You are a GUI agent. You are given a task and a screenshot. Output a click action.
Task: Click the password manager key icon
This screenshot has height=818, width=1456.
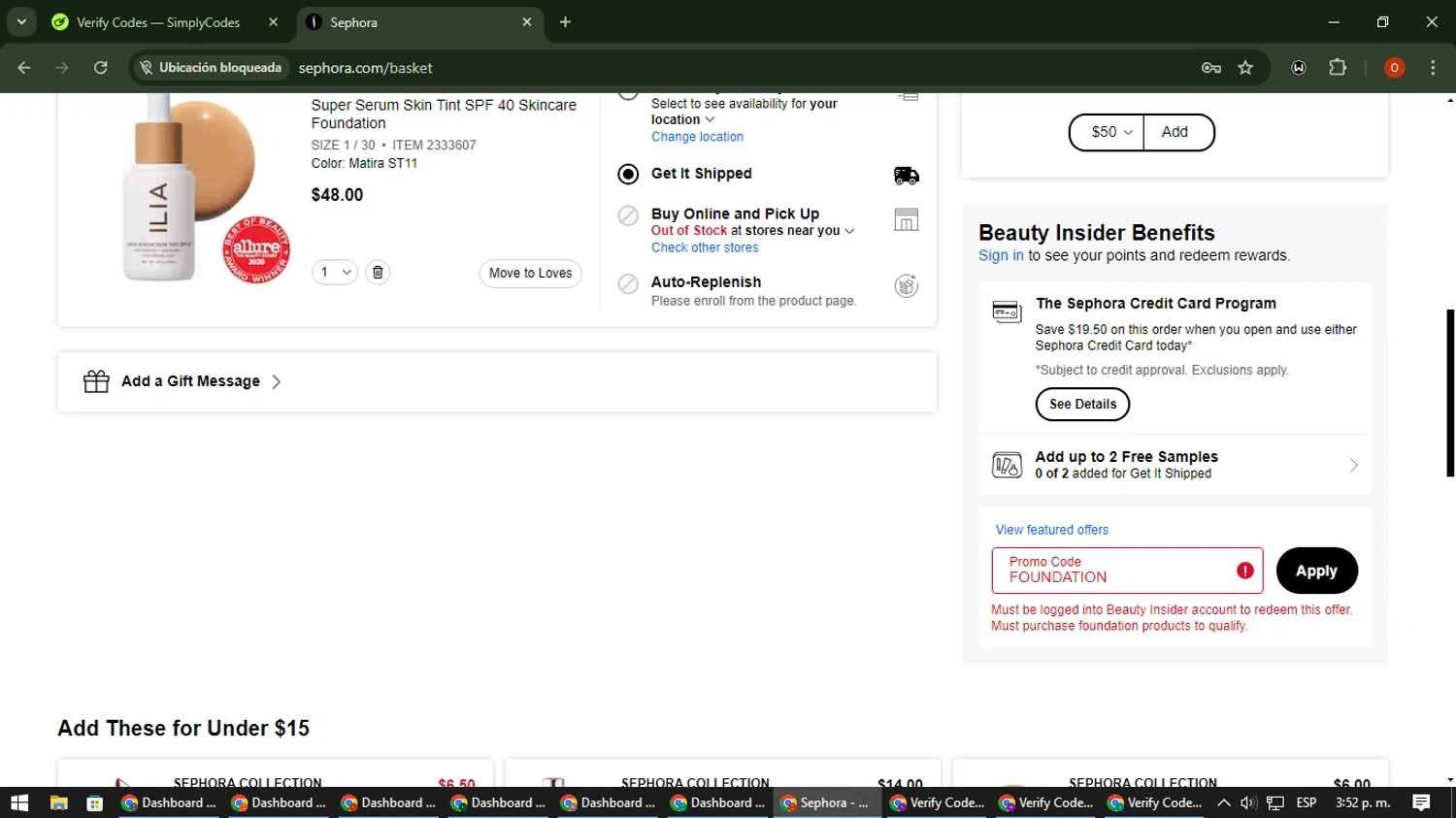point(1210,68)
